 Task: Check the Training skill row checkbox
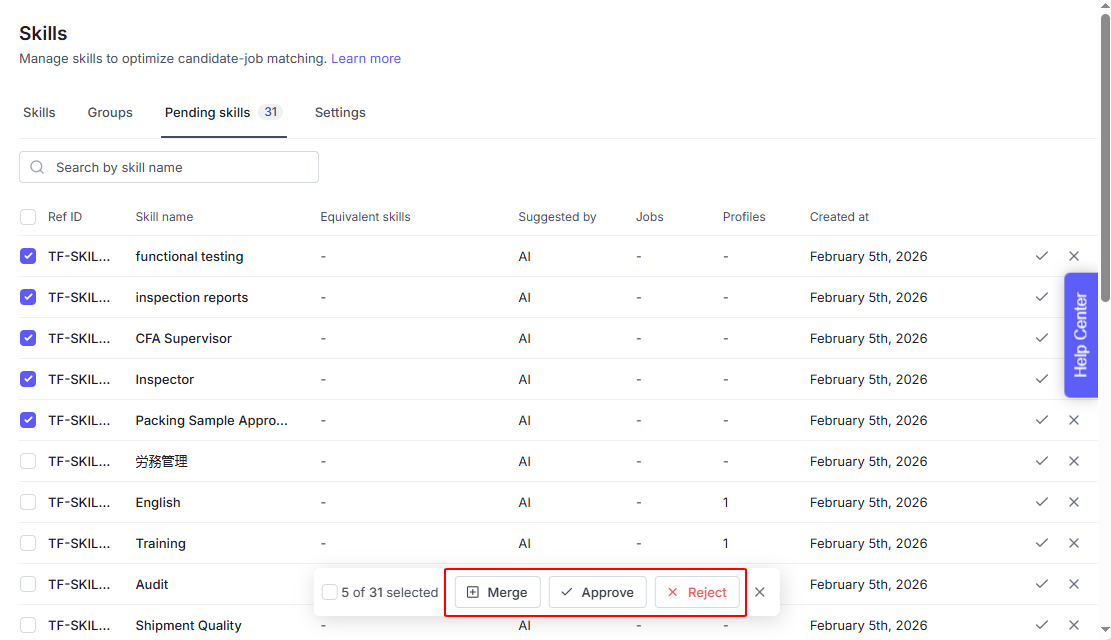[x=28, y=543]
